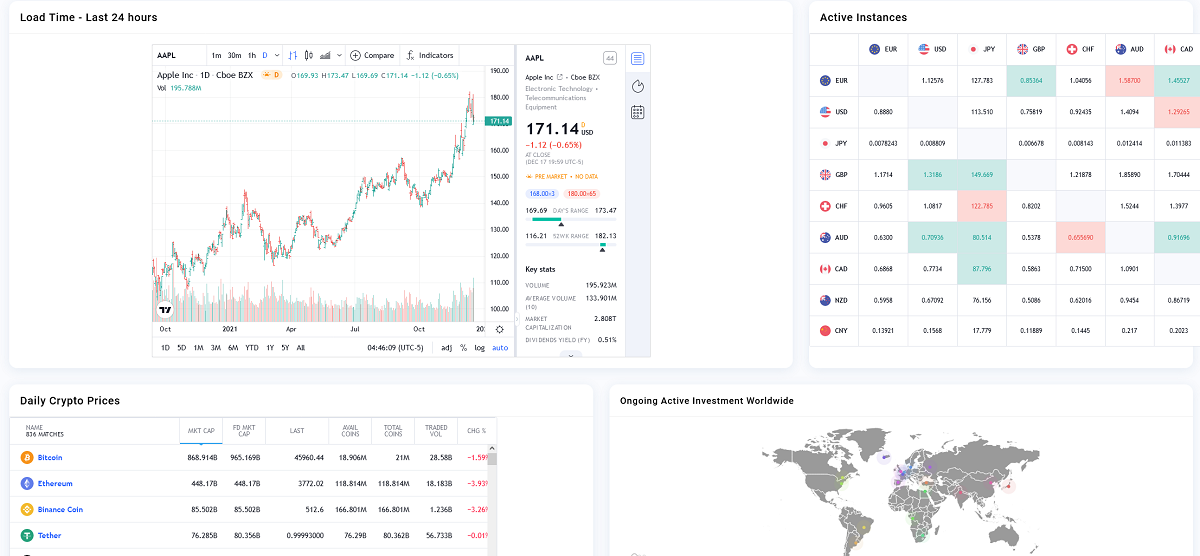Select the 1Y date range
This screenshot has width=1200, height=556.
click(270, 347)
